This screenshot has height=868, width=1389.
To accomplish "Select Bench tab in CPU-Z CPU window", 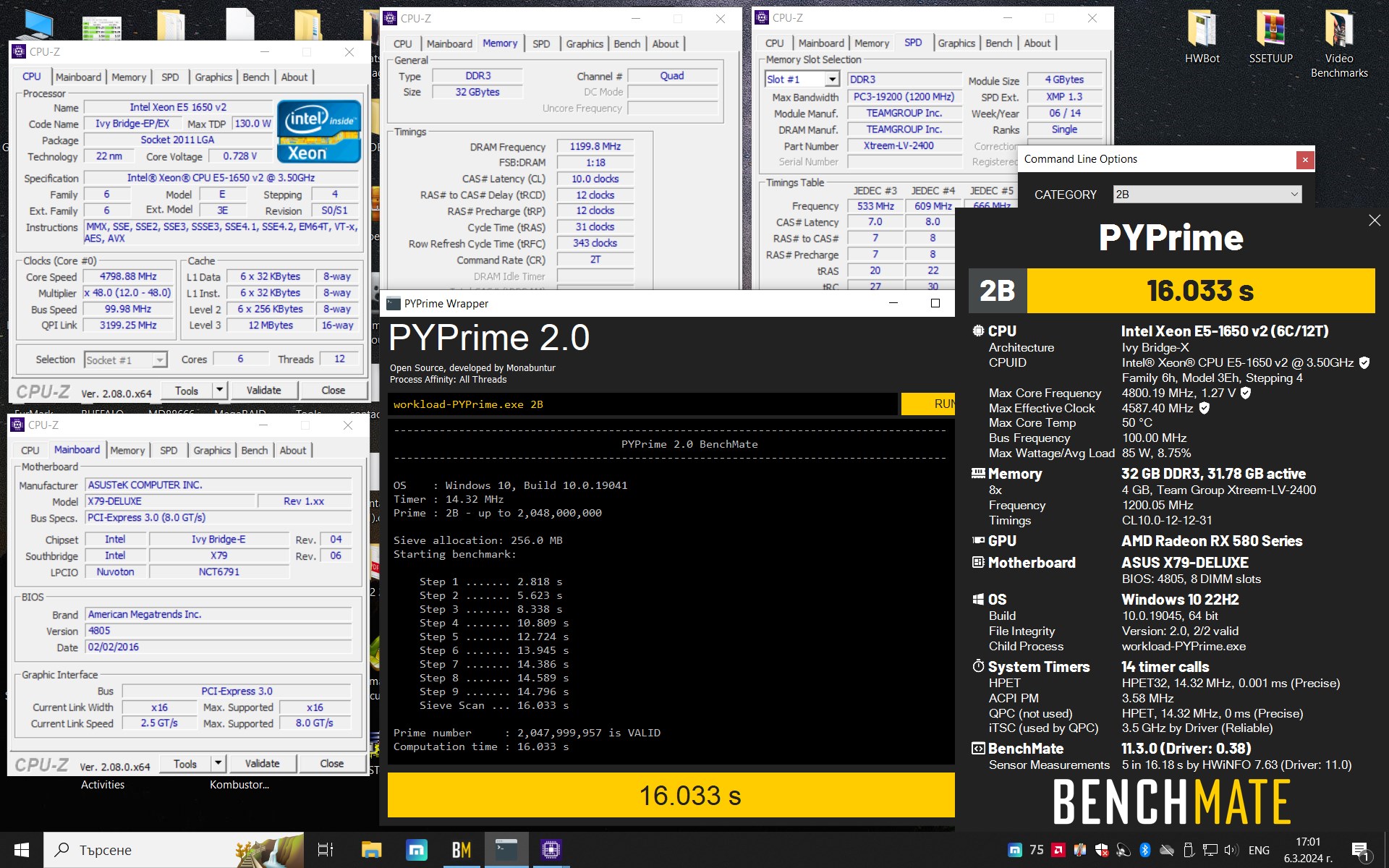I will (x=255, y=77).
